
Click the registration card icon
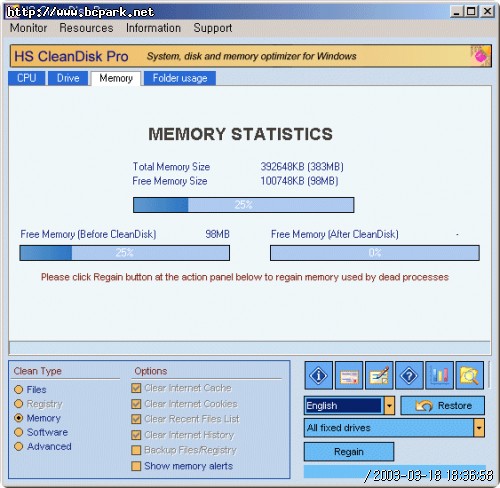point(349,375)
